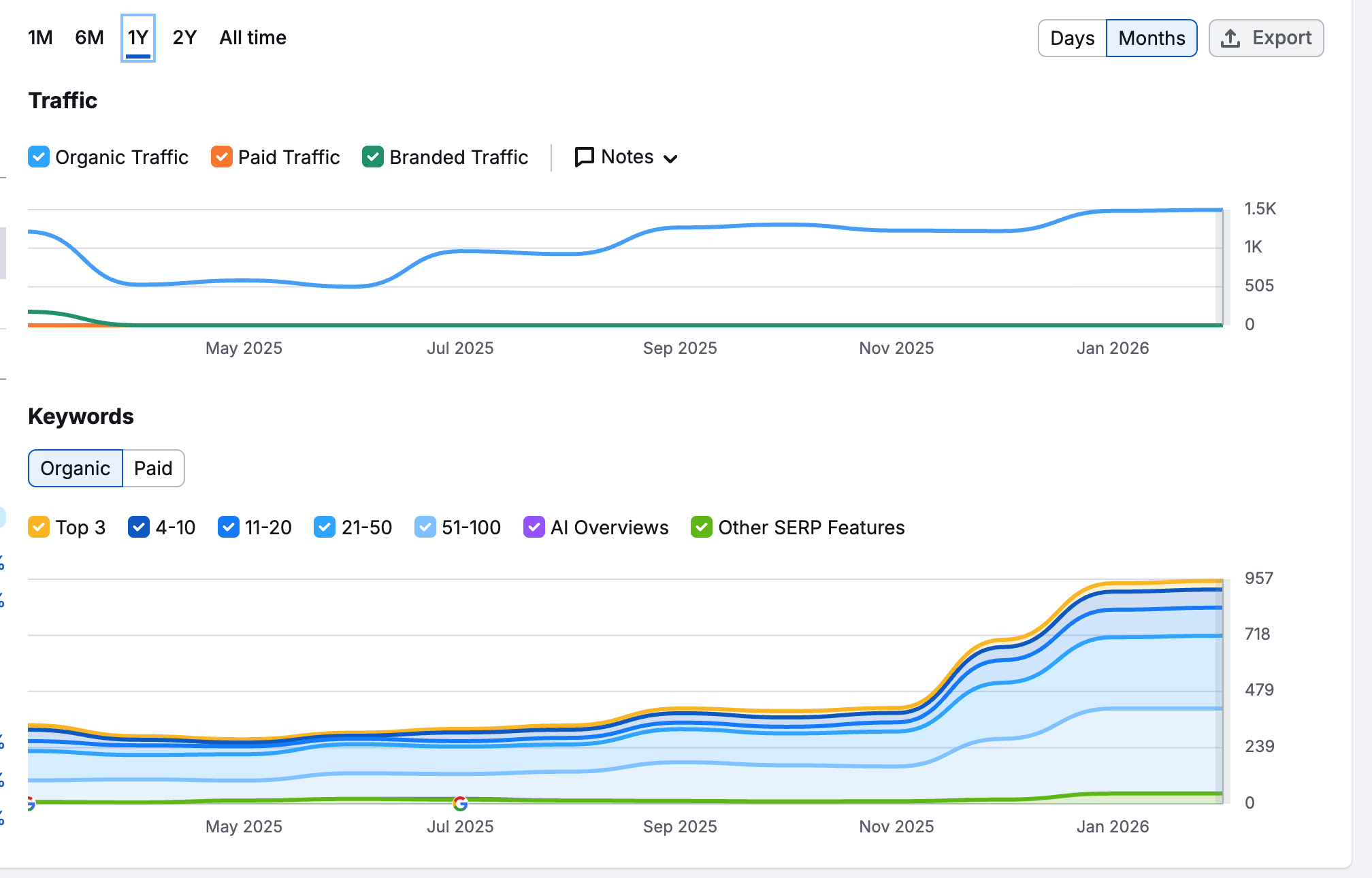Viewport: 1372px width, 878px height.
Task: Switch Keywords view to Paid
Action: [153, 468]
